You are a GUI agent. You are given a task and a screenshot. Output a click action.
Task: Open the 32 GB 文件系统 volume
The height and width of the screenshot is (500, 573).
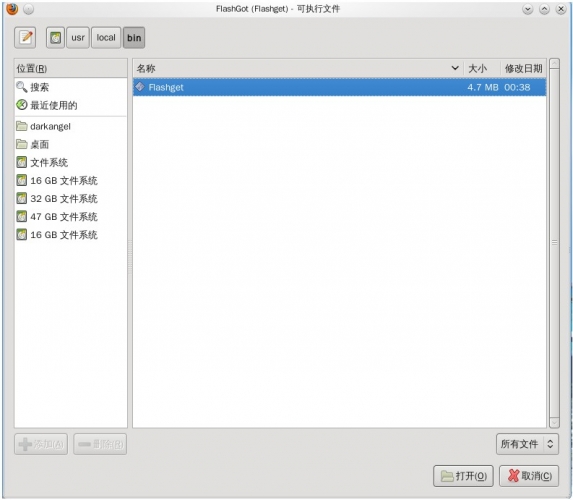point(71,198)
